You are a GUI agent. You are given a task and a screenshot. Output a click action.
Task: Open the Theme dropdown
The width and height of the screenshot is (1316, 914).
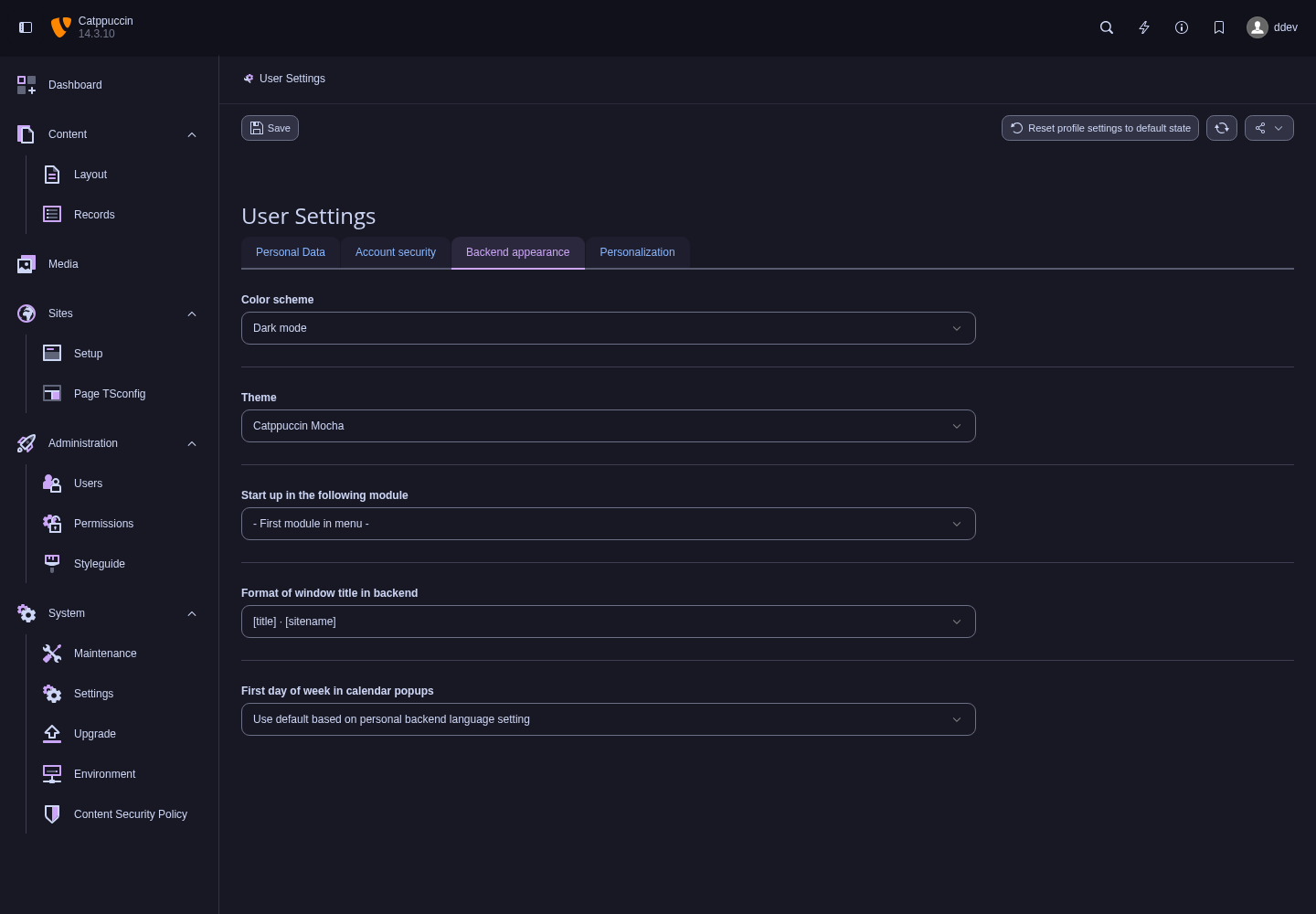click(609, 426)
